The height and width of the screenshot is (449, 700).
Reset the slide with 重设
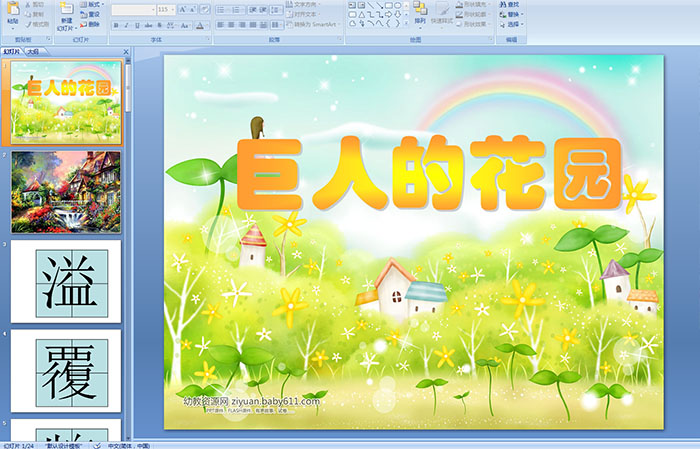(x=90, y=14)
